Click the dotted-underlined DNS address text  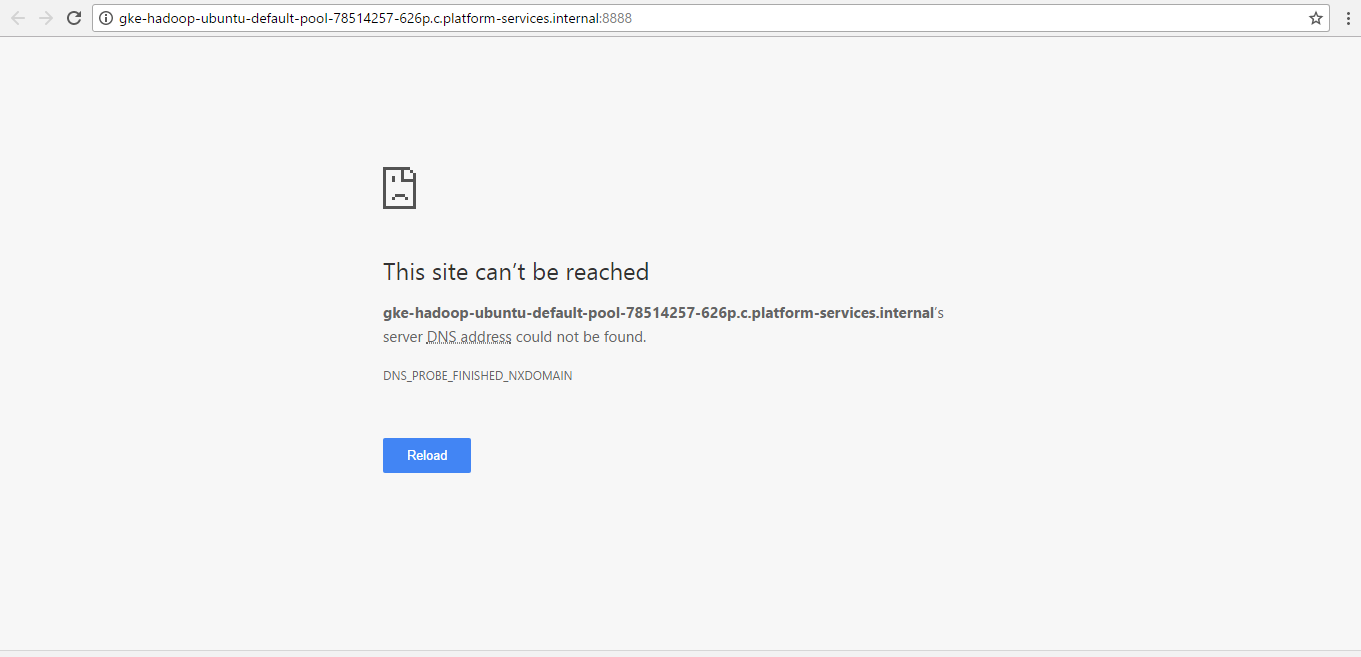[469, 336]
